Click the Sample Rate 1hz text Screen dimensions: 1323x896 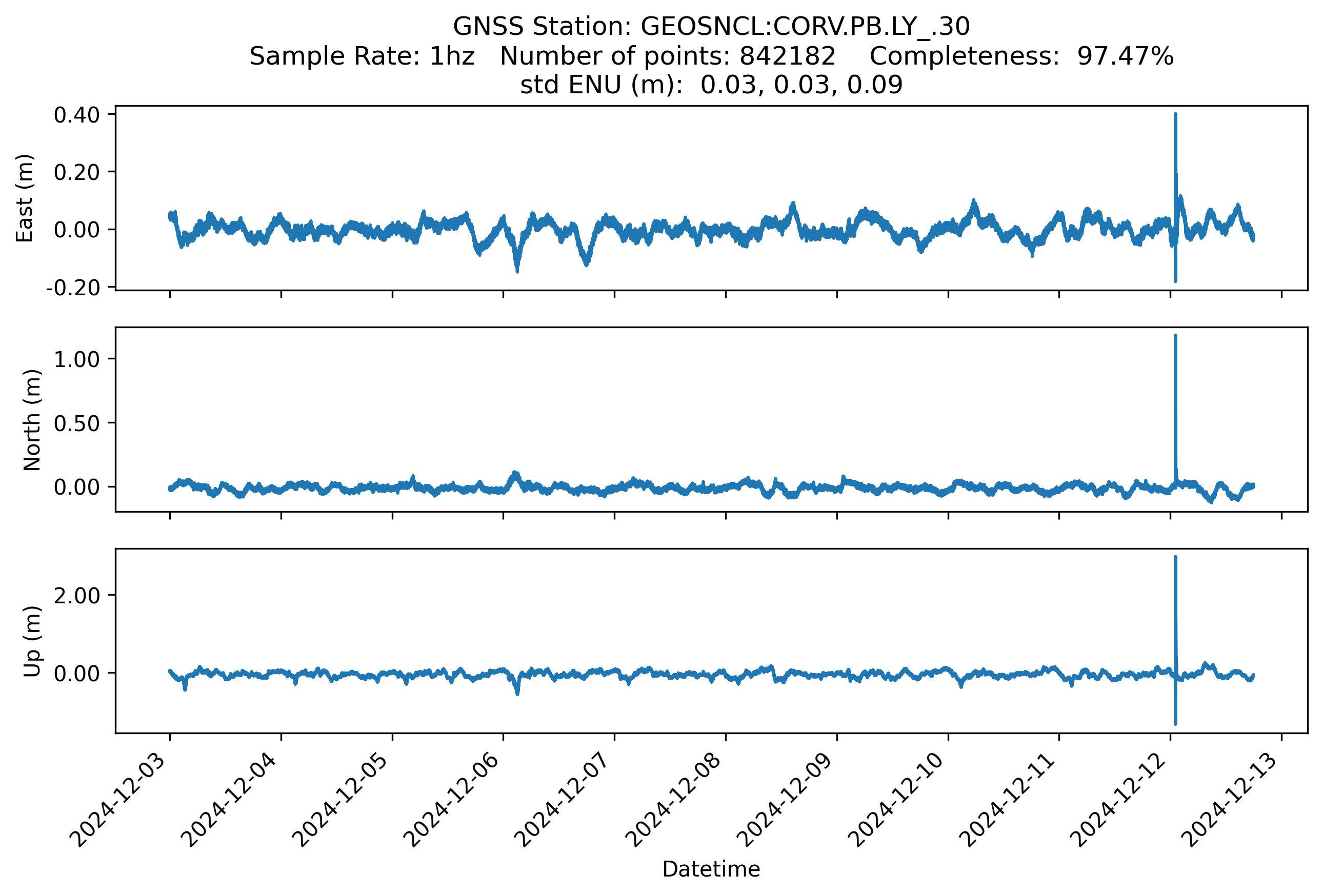click(x=362, y=56)
